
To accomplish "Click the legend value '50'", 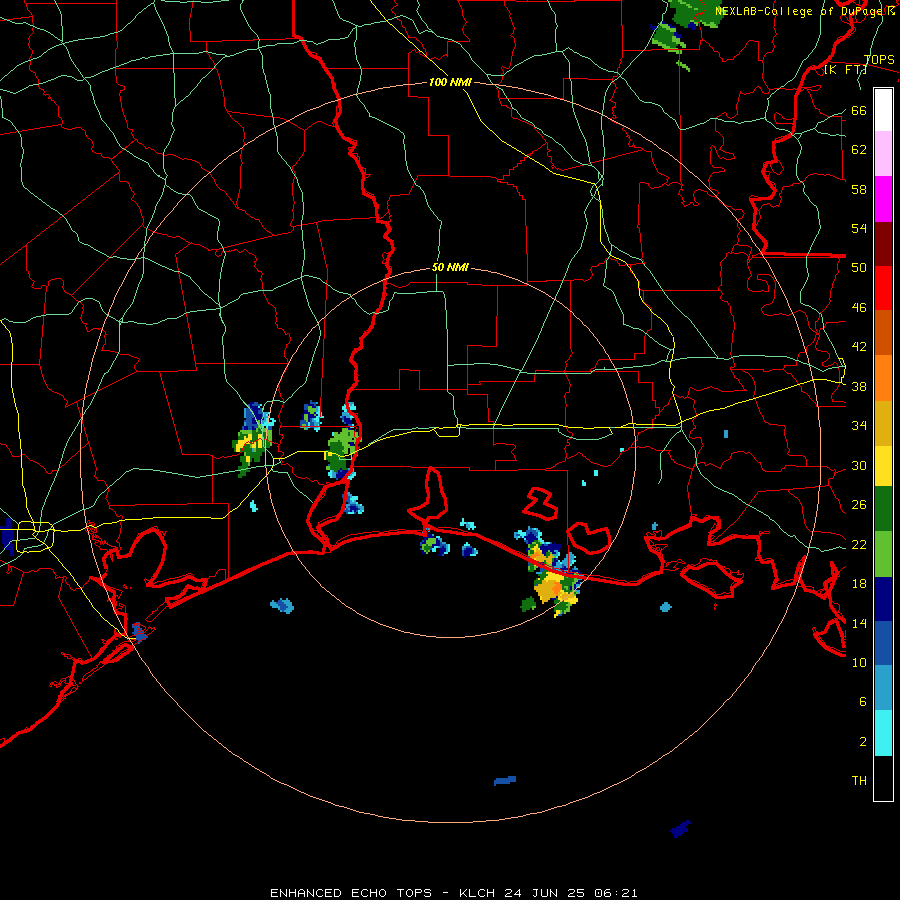I will pos(859,268).
